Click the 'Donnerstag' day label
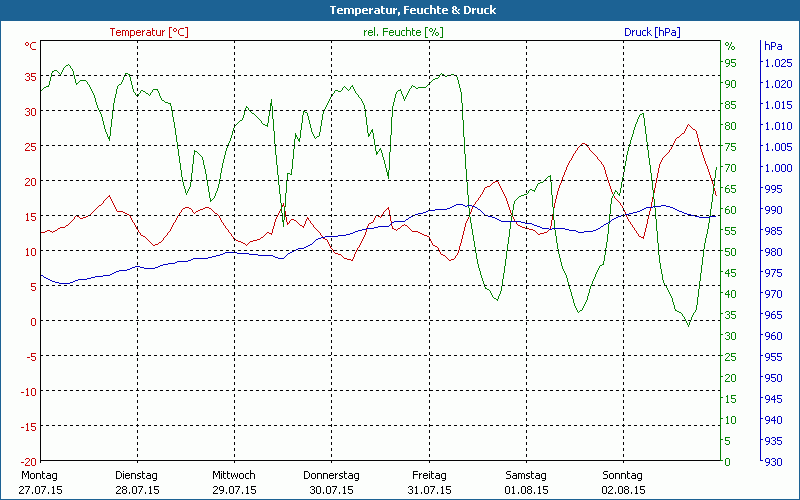The image size is (800, 500). pyautogui.click(x=331, y=475)
